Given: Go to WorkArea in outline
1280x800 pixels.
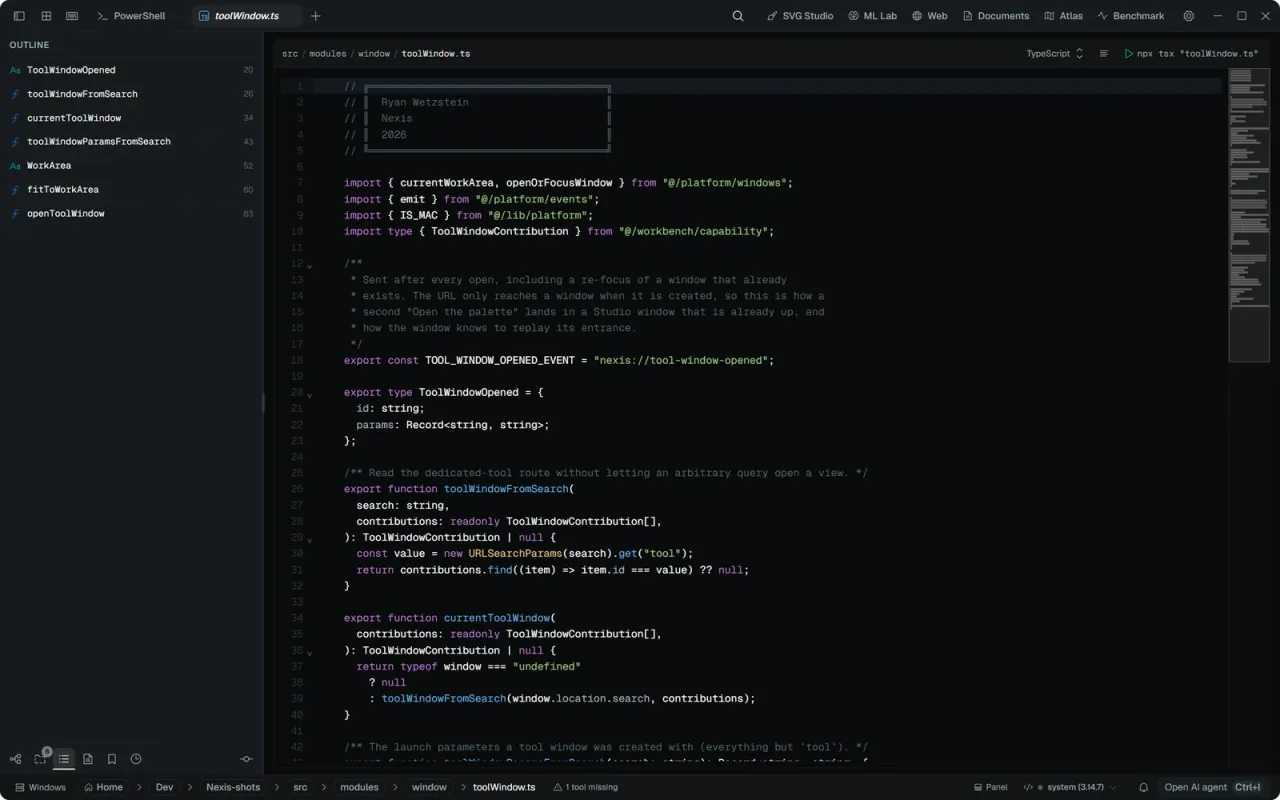Looking at the screenshot, I should coord(131,166).
